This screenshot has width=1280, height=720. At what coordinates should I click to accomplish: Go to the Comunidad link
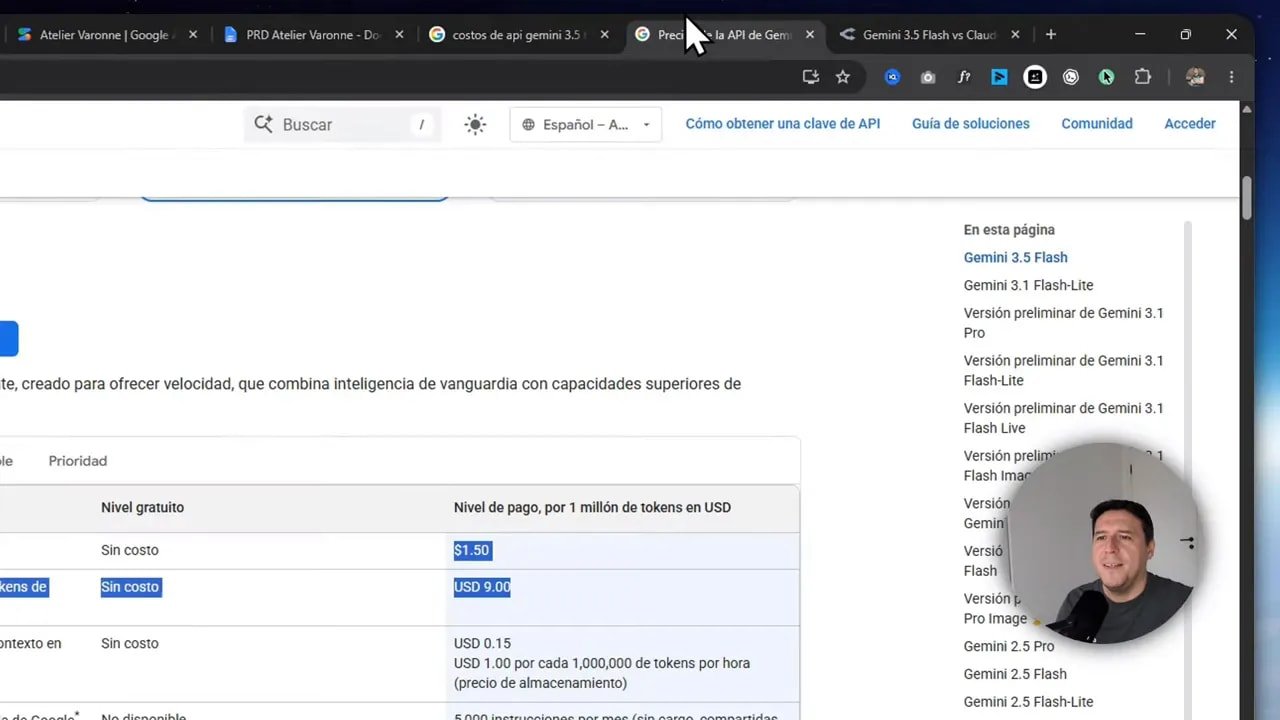pyautogui.click(x=1097, y=124)
